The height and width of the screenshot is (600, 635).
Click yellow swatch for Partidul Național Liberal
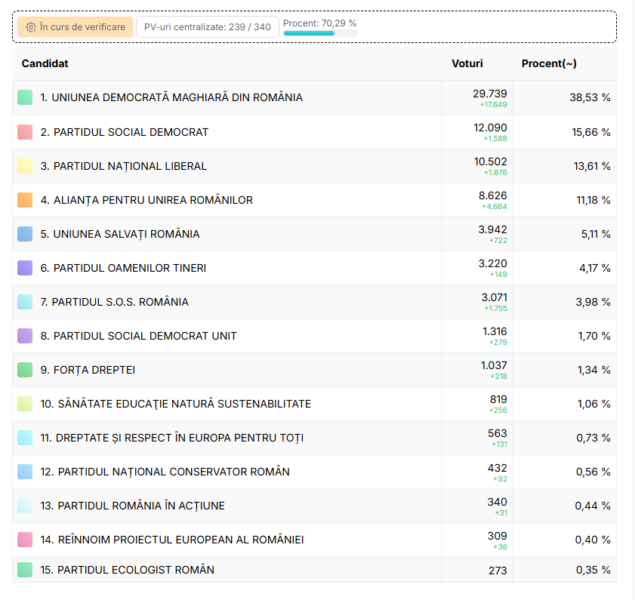[x=25, y=166]
